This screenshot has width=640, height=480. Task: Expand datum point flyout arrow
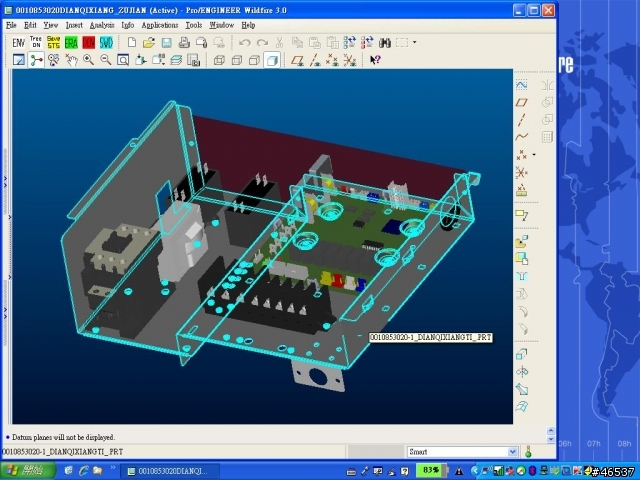point(534,155)
